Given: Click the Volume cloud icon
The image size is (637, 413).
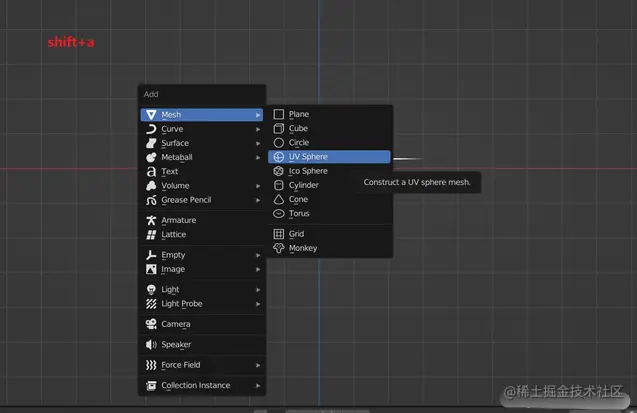Looking at the screenshot, I should (x=151, y=186).
